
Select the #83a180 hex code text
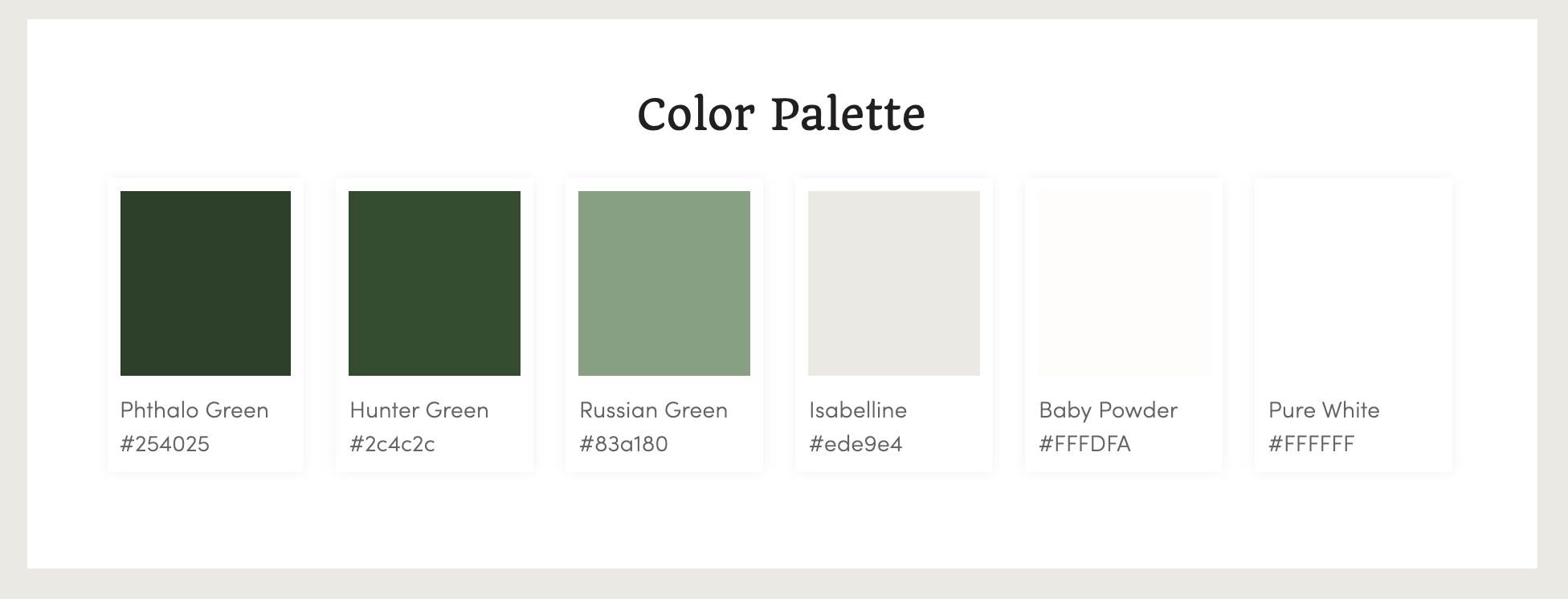pyautogui.click(x=623, y=444)
